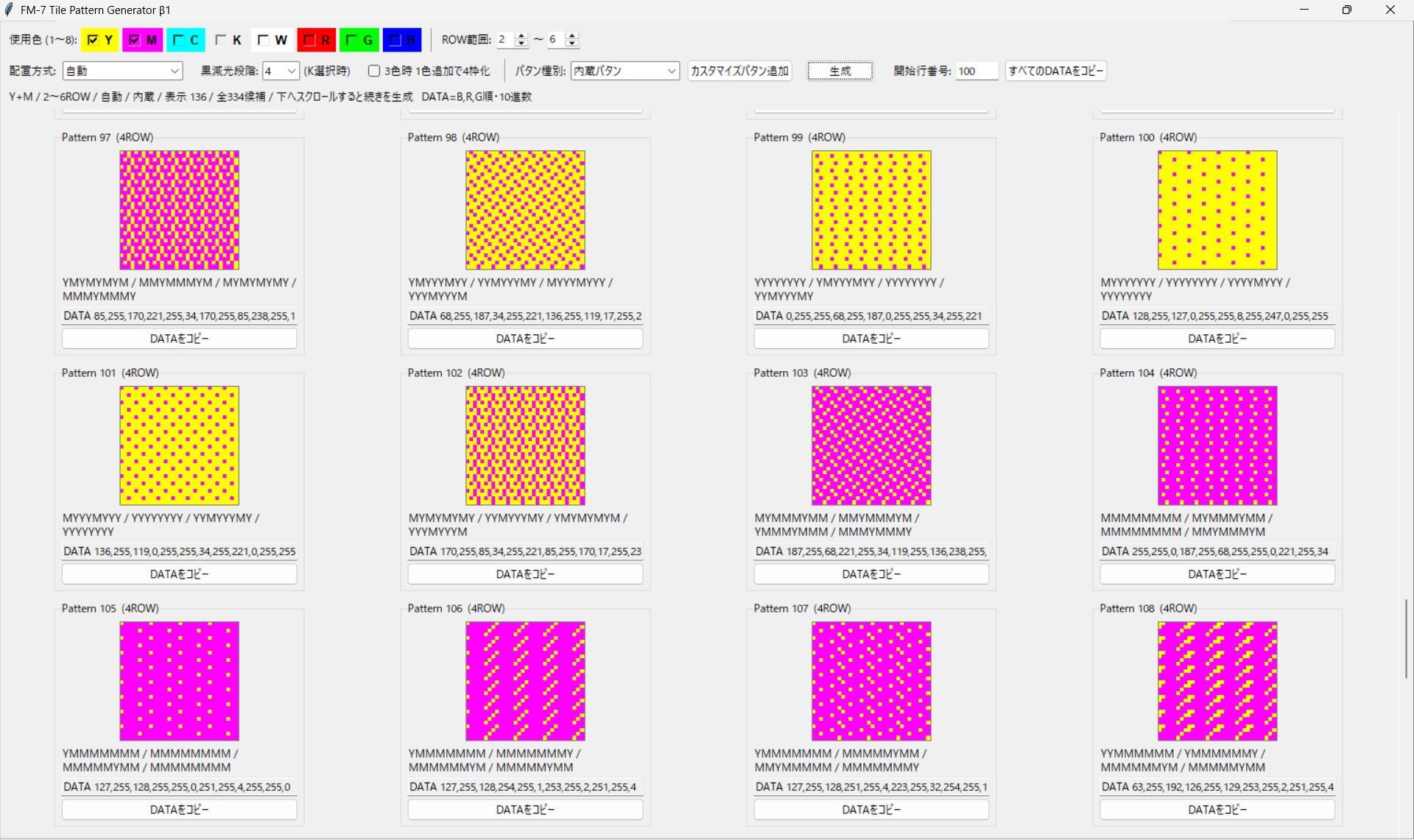This screenshot has width=1414, height=840.
Task: Click すべてのDATAをコピー button
Action: point(1055,71)
